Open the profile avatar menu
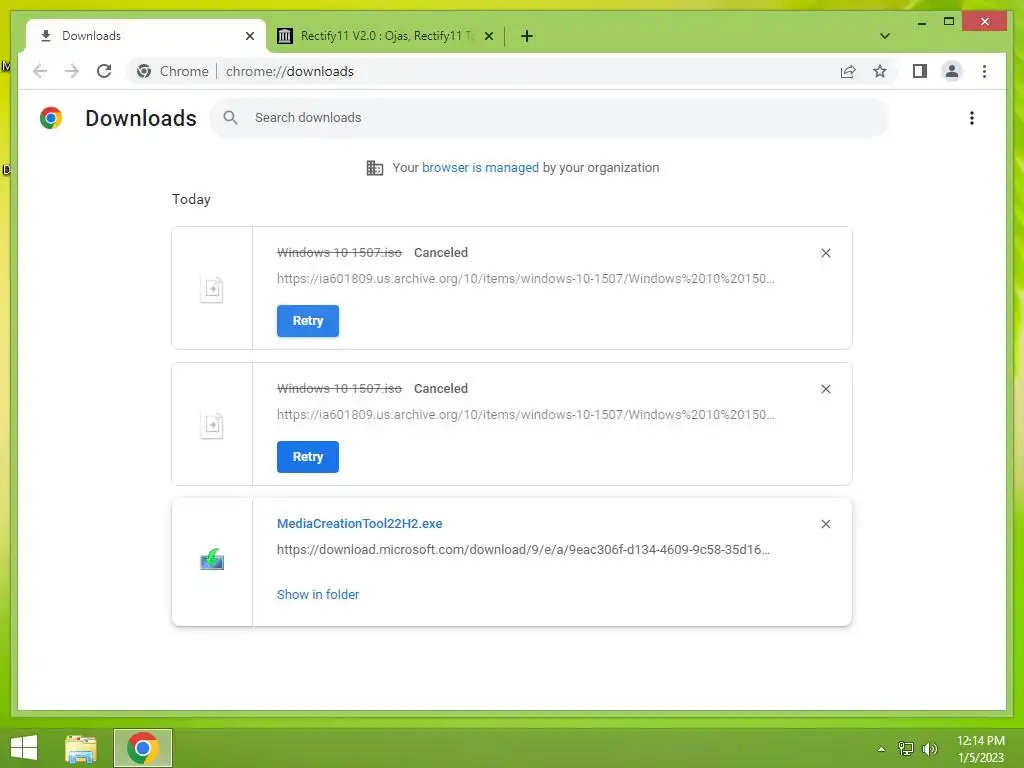Screen dimensions: 1024x768 click(x=952, y=71)
